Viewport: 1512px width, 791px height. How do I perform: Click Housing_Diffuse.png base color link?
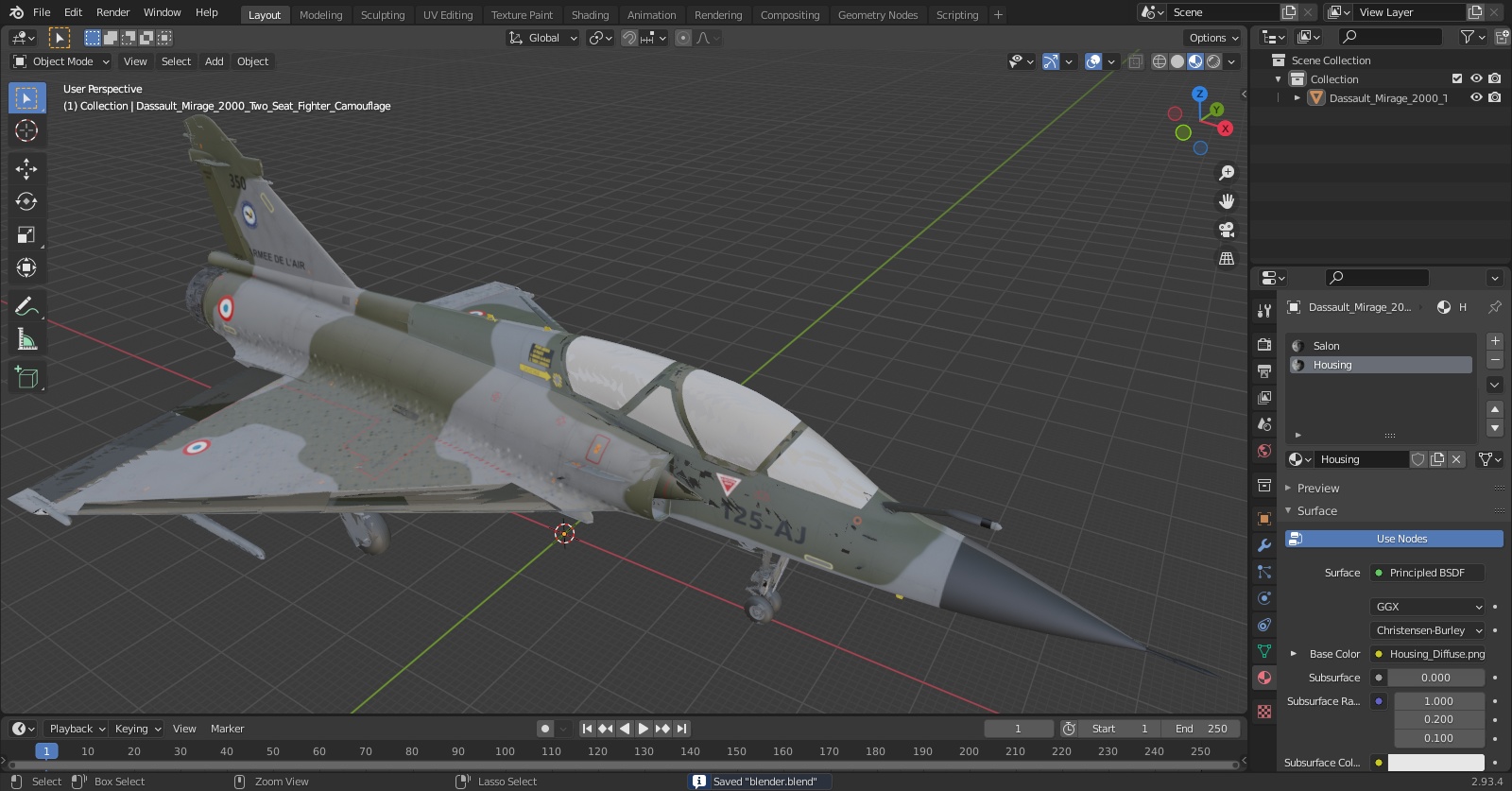pyautogui.click(x=1428, y=654)
